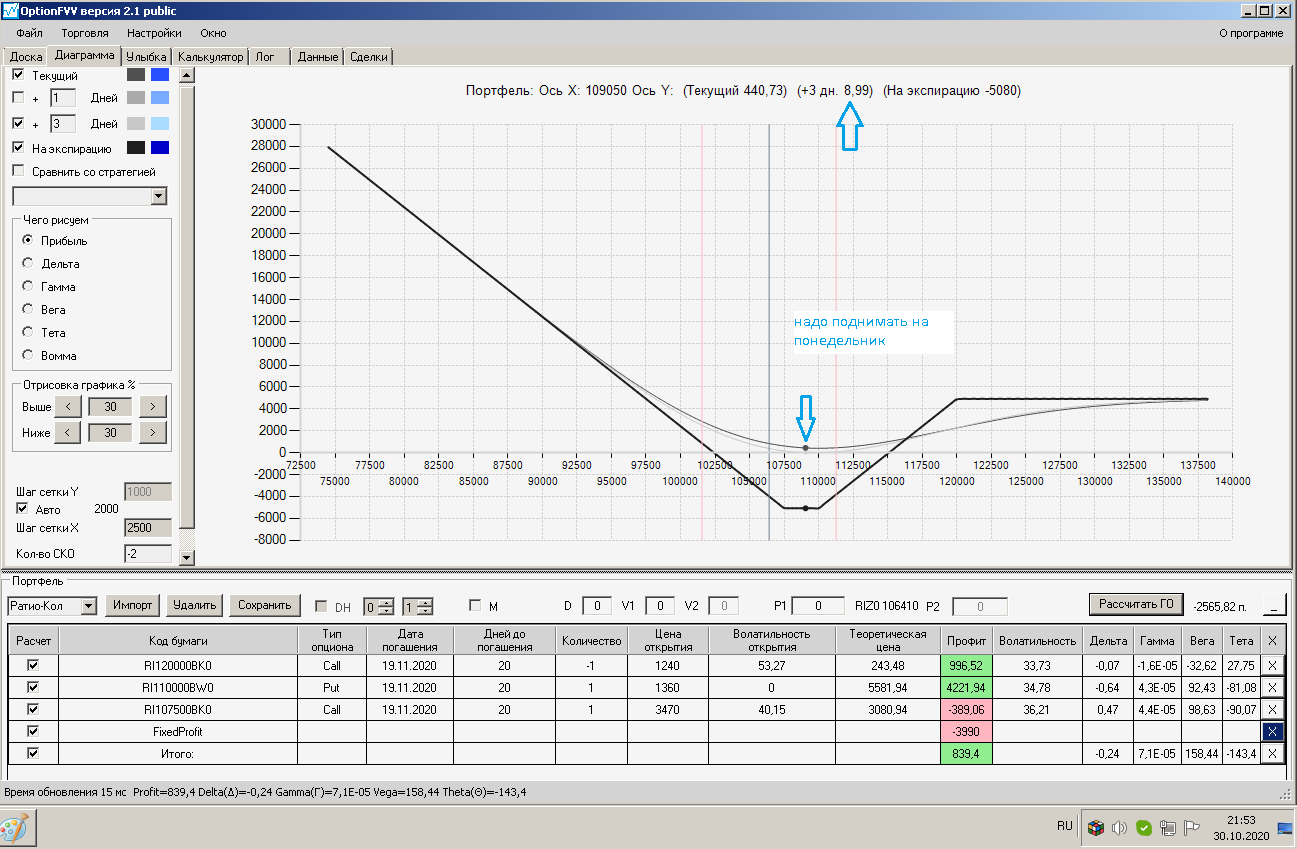This screenshot has height=849, width=1297.
Task: Click the OptionFVV title bar app icon
Action: click(11, 10)
